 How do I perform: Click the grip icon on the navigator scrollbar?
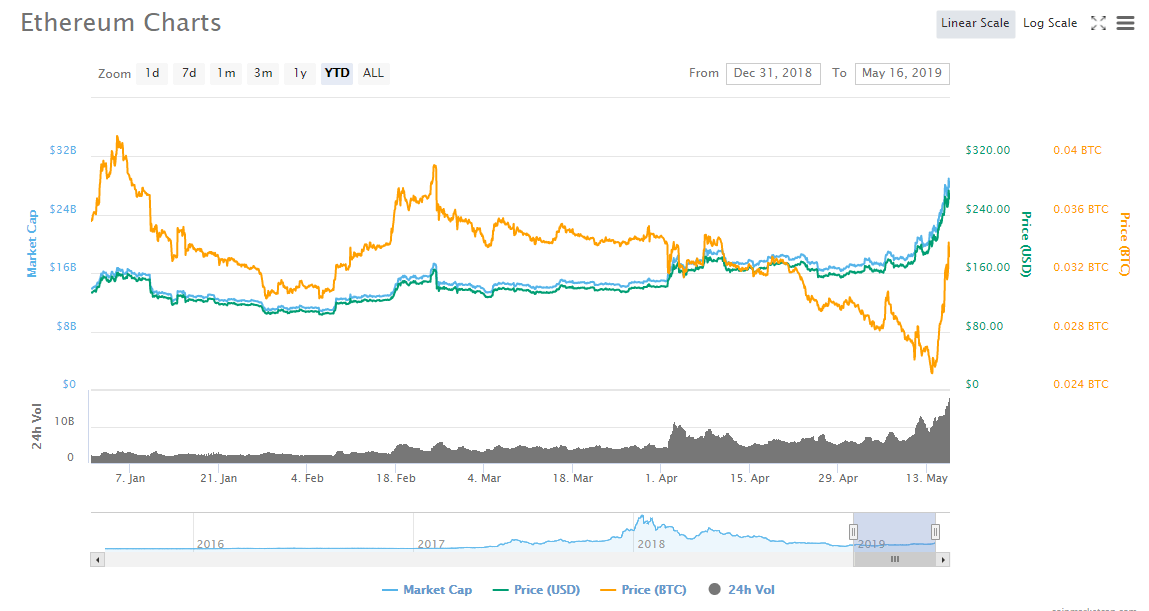coord(895,559)
